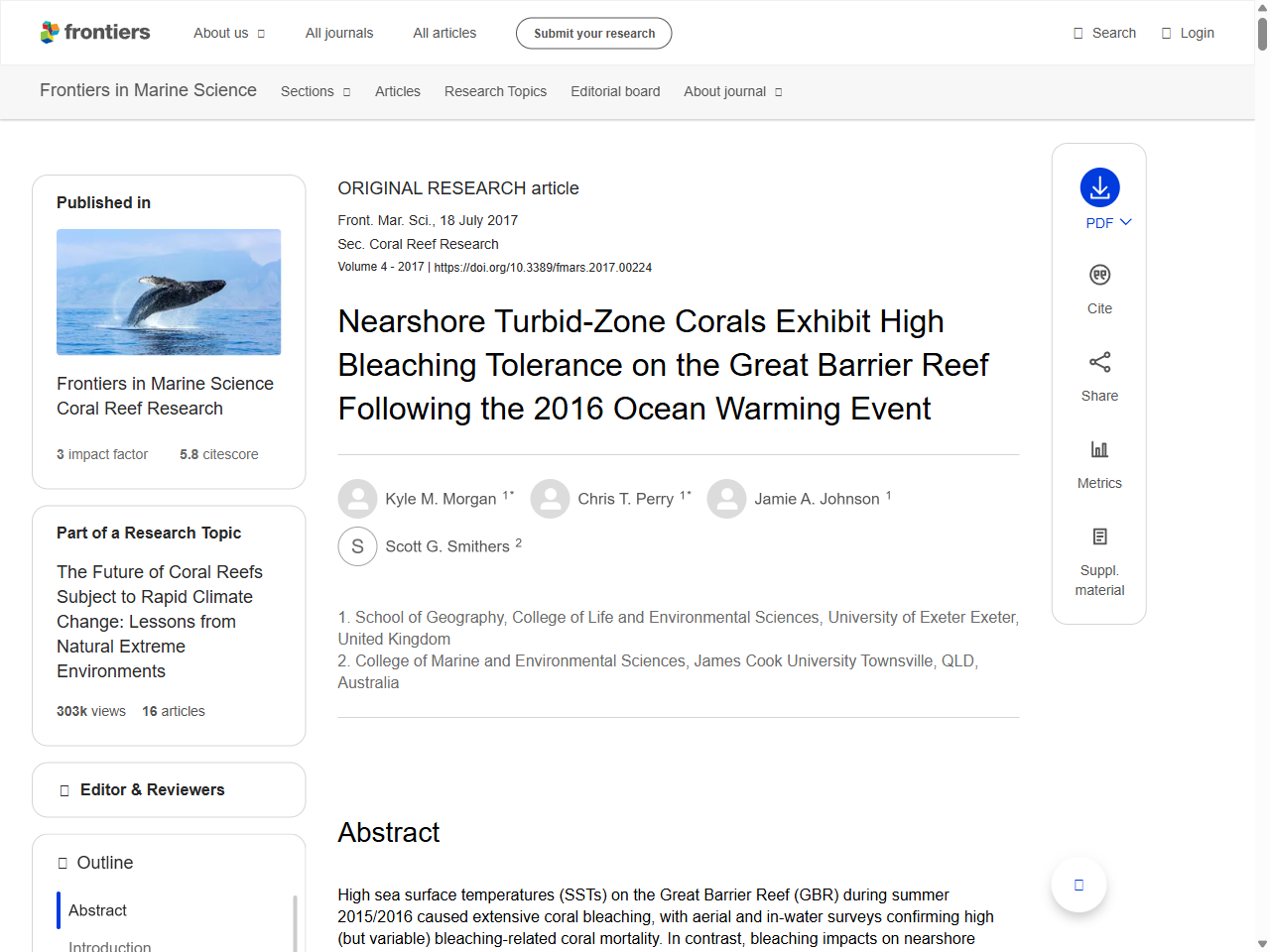
Task: Open the floating chat bubble
Action: (x=1079, y=885)
